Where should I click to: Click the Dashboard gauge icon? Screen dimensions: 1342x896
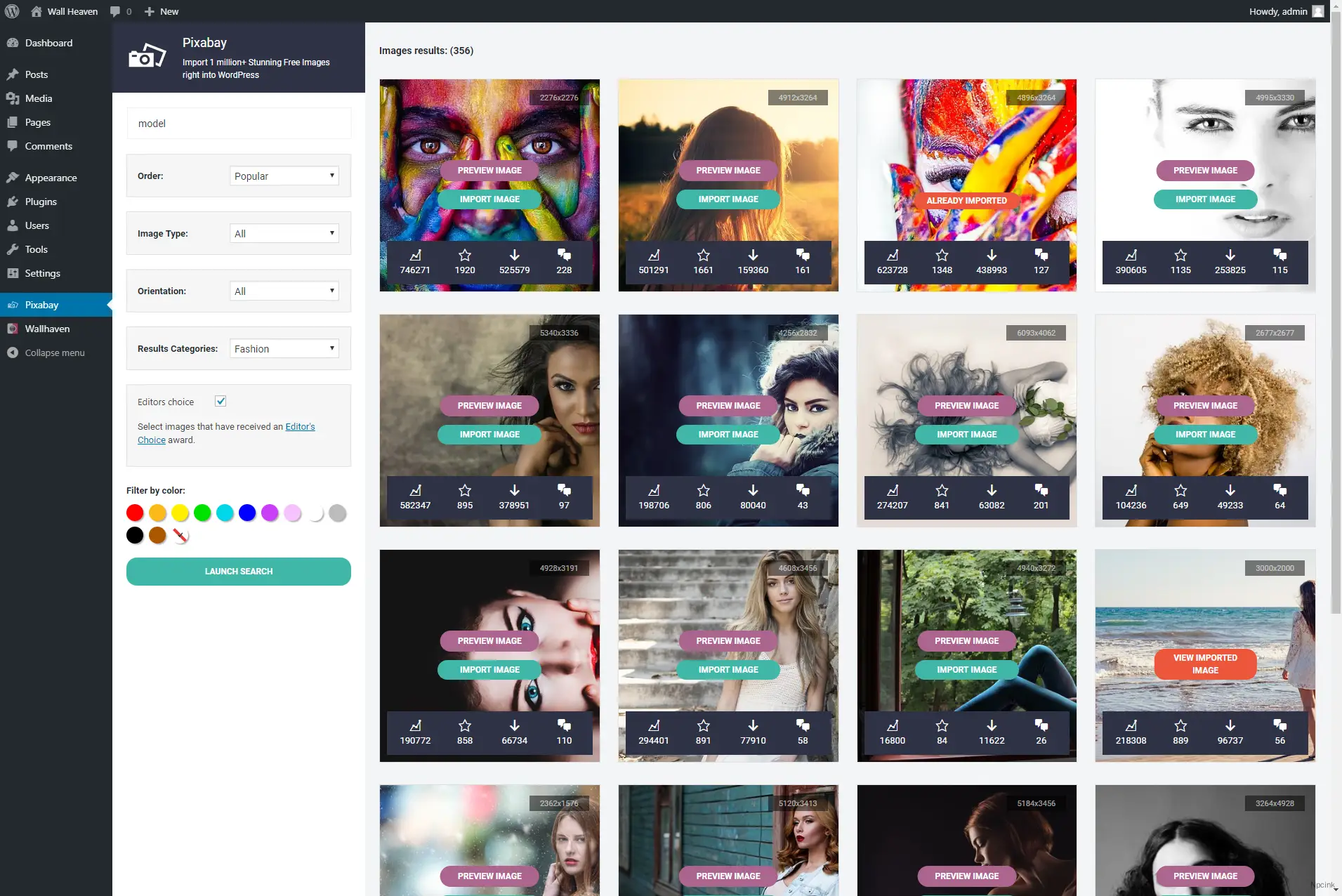point(13,43)
